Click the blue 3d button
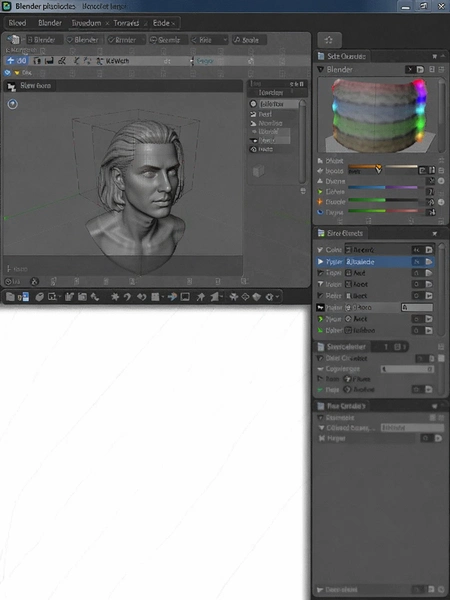The height and width of the screenshot is (600, 450). coord(16,61)
